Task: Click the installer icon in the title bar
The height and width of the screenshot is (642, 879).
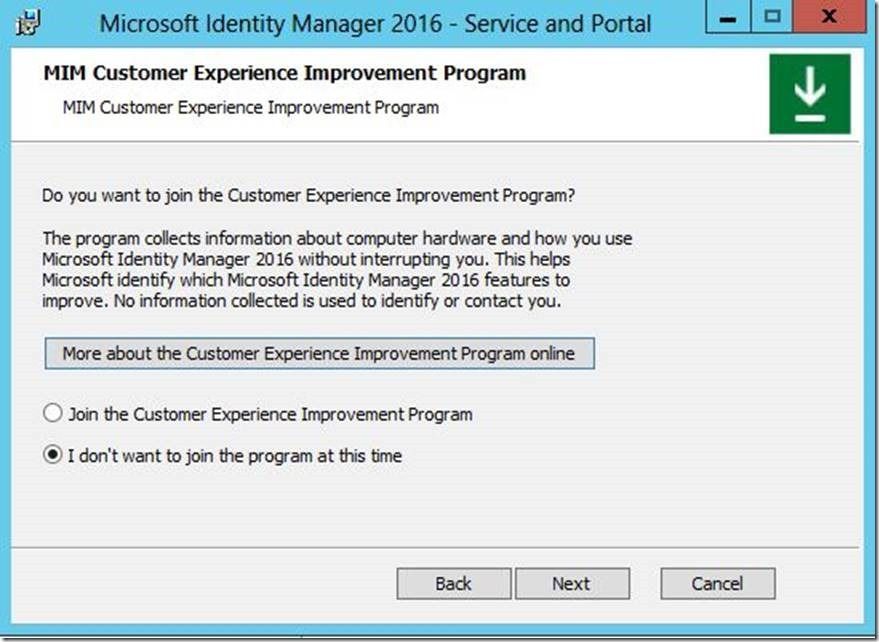Action: click(28, 24)
